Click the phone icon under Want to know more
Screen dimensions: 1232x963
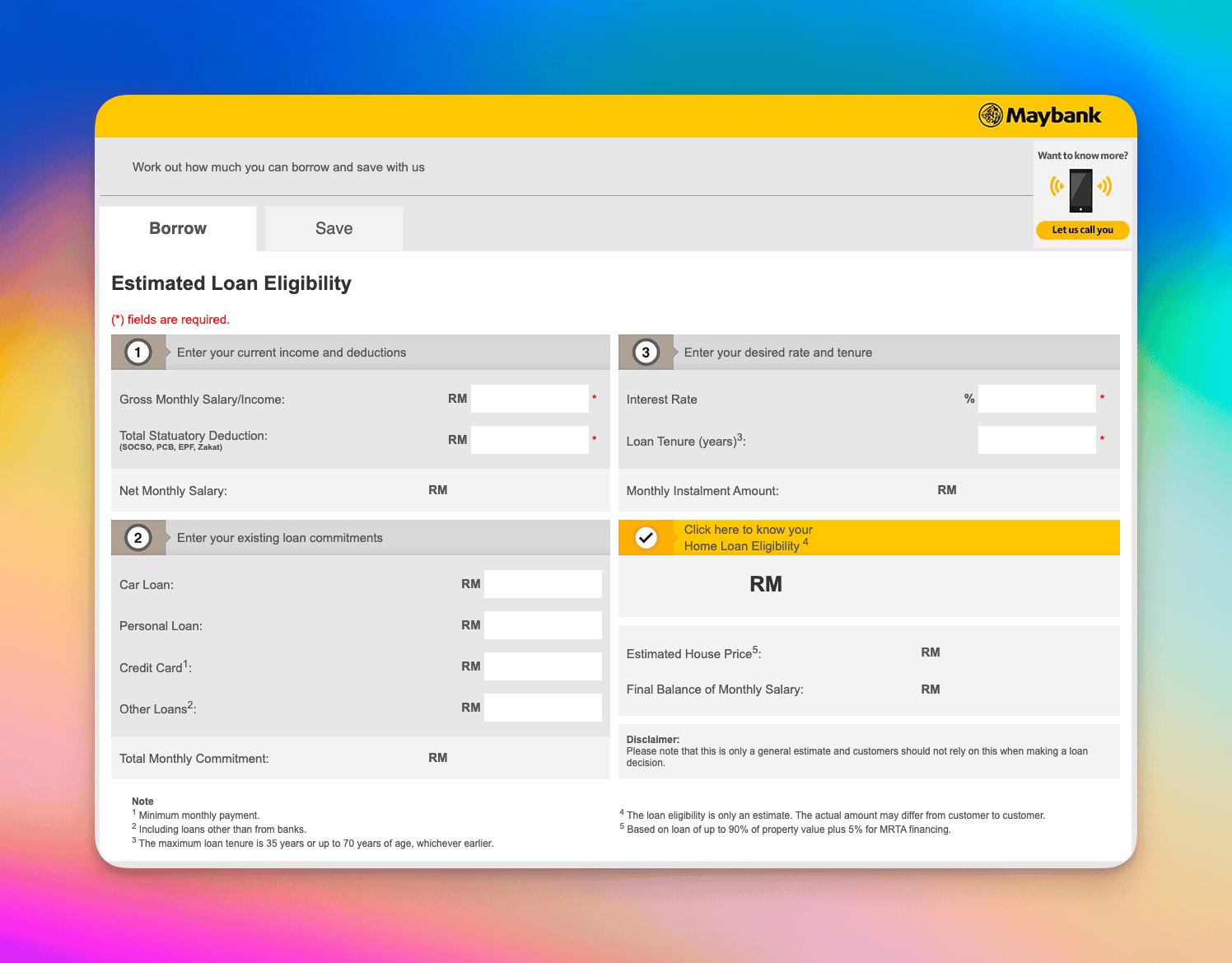click(x=1080, y=190)
